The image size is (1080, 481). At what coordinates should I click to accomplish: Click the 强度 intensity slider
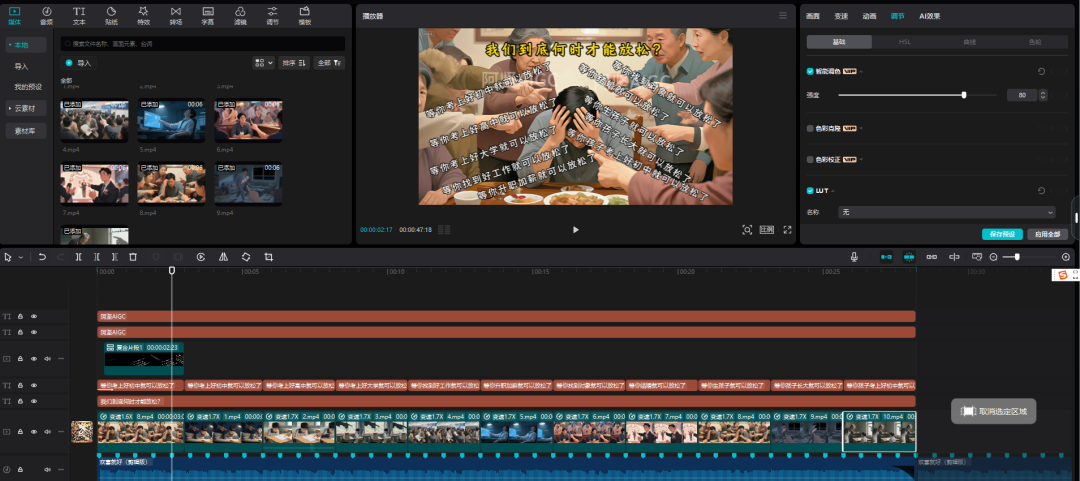click(917, 95)
